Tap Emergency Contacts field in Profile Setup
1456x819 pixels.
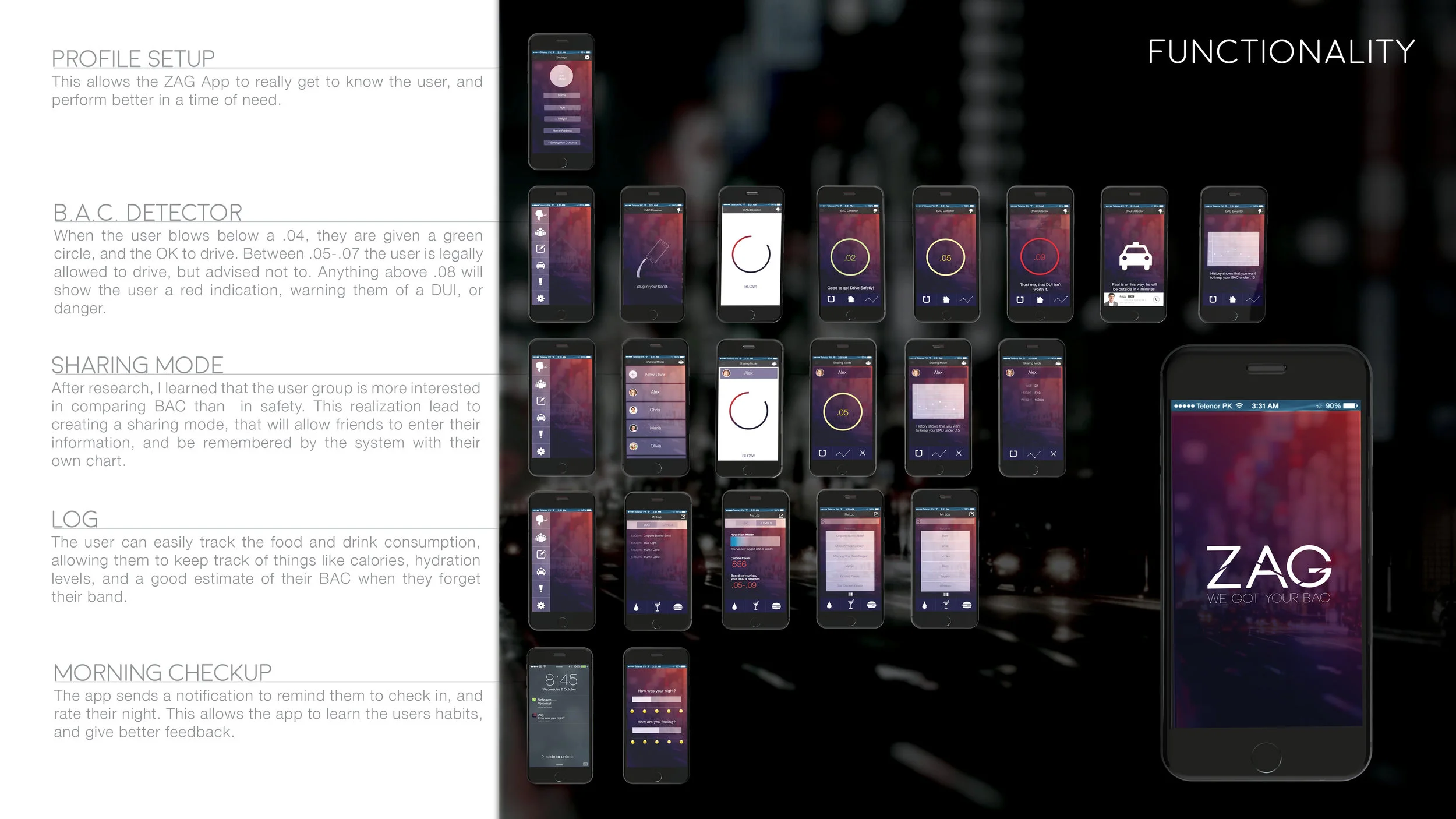562,143
